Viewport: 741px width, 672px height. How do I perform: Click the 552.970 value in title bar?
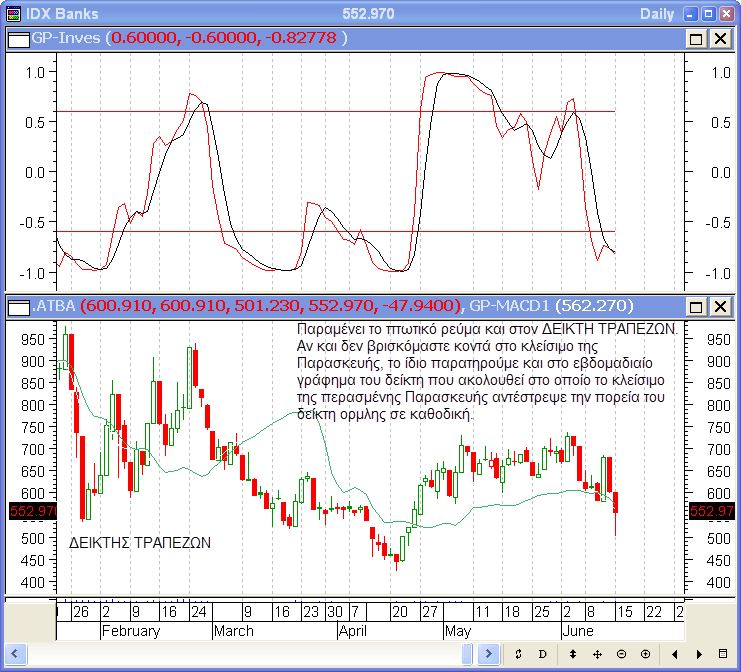(x=369, y=14)
